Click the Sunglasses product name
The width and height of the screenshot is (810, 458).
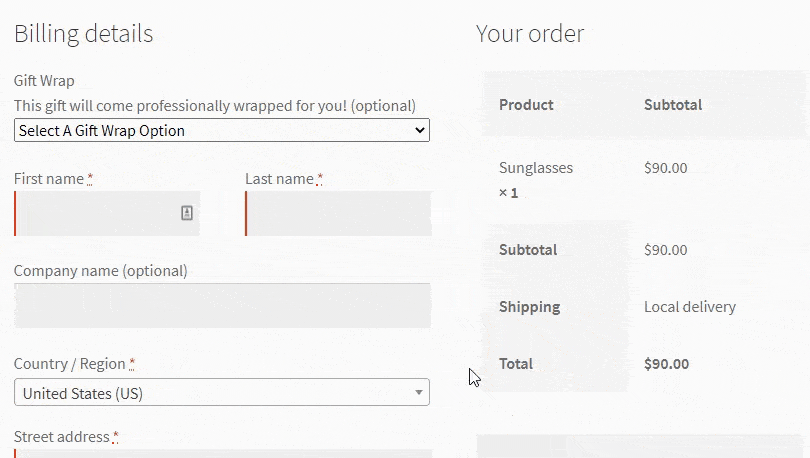(536, 168)
